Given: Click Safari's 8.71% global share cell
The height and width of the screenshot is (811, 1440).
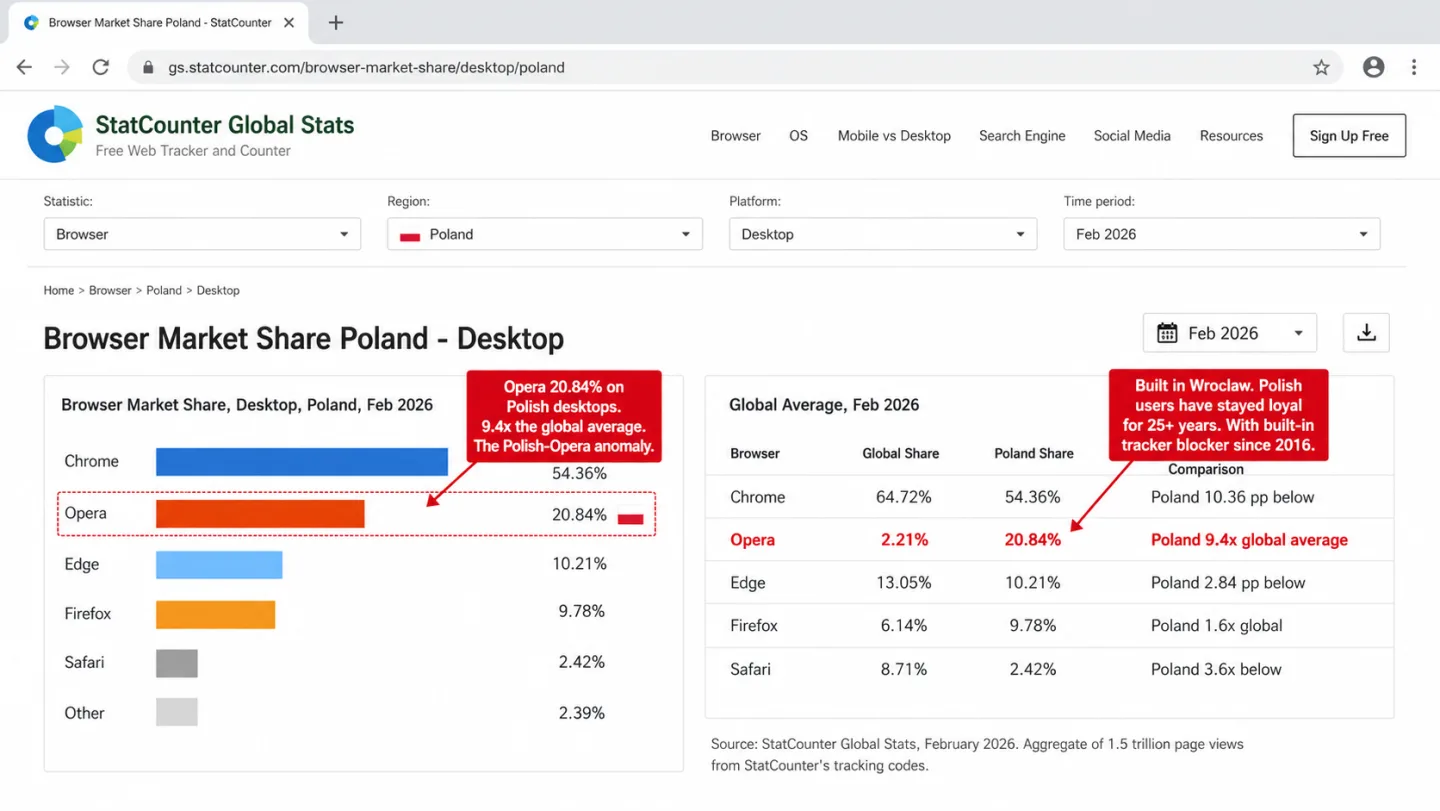Looking at the screenshot, I should [x=904, y=669].
